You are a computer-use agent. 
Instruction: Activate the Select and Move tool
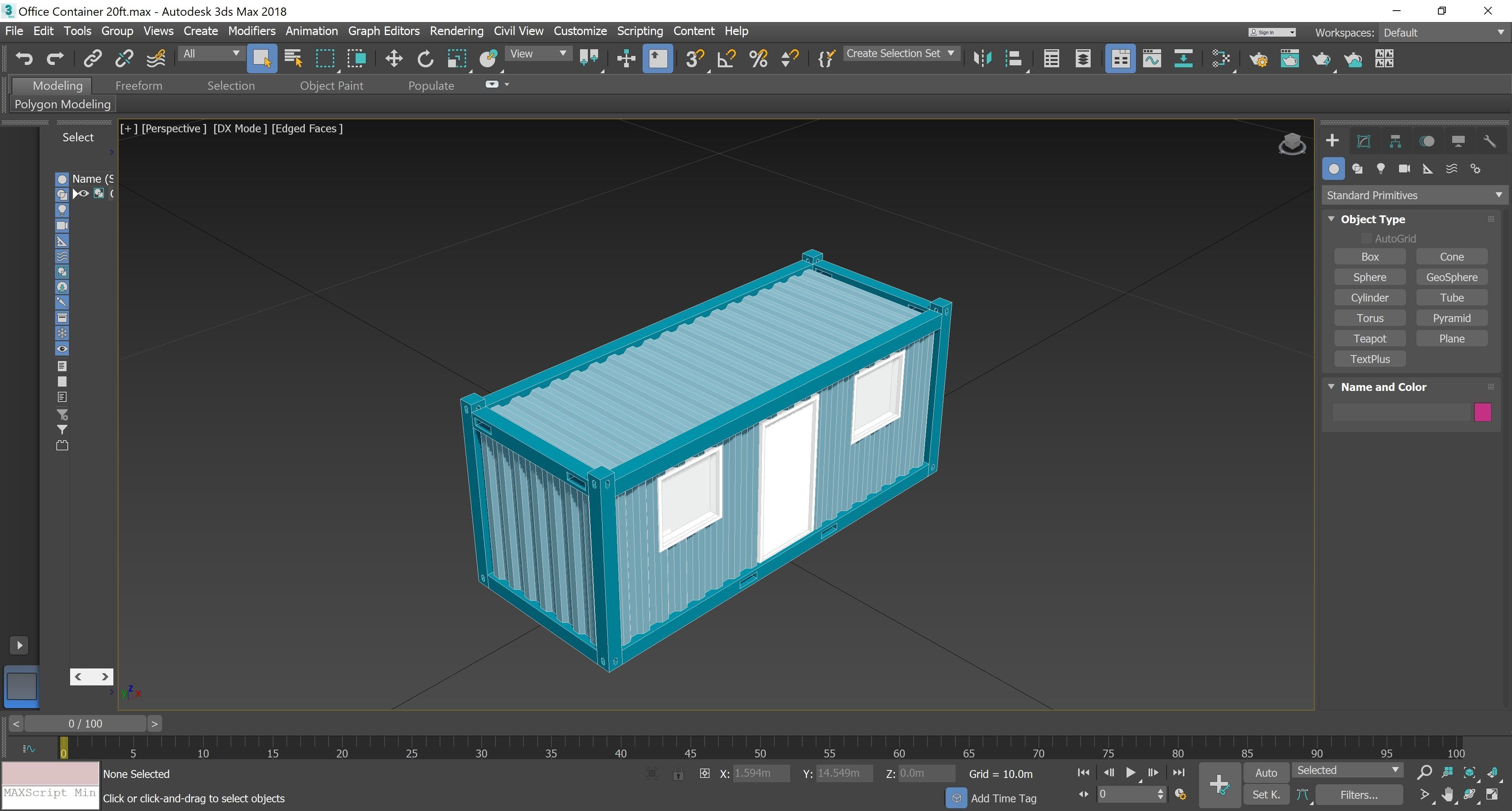[x=393, y=59]
